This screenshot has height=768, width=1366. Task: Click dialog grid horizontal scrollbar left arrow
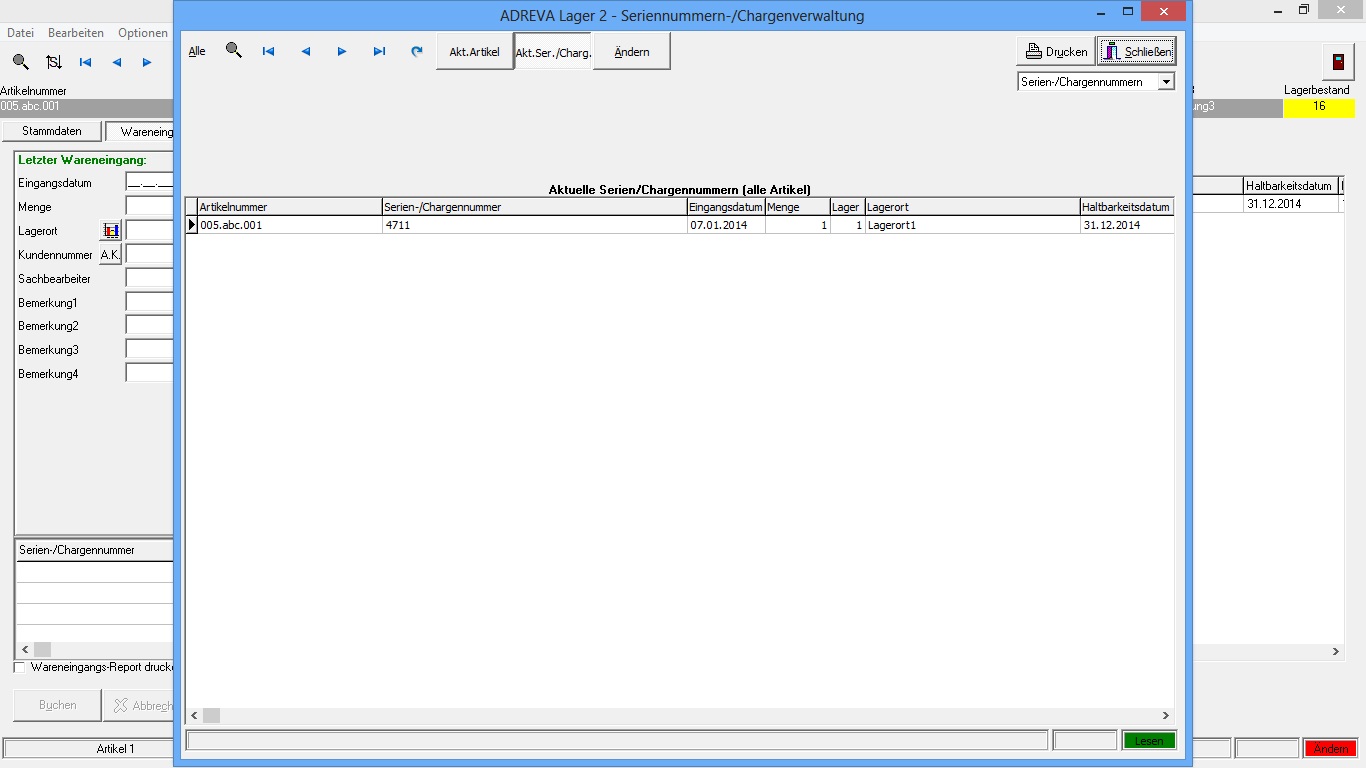pyautogui.click(x=194, y=716)
